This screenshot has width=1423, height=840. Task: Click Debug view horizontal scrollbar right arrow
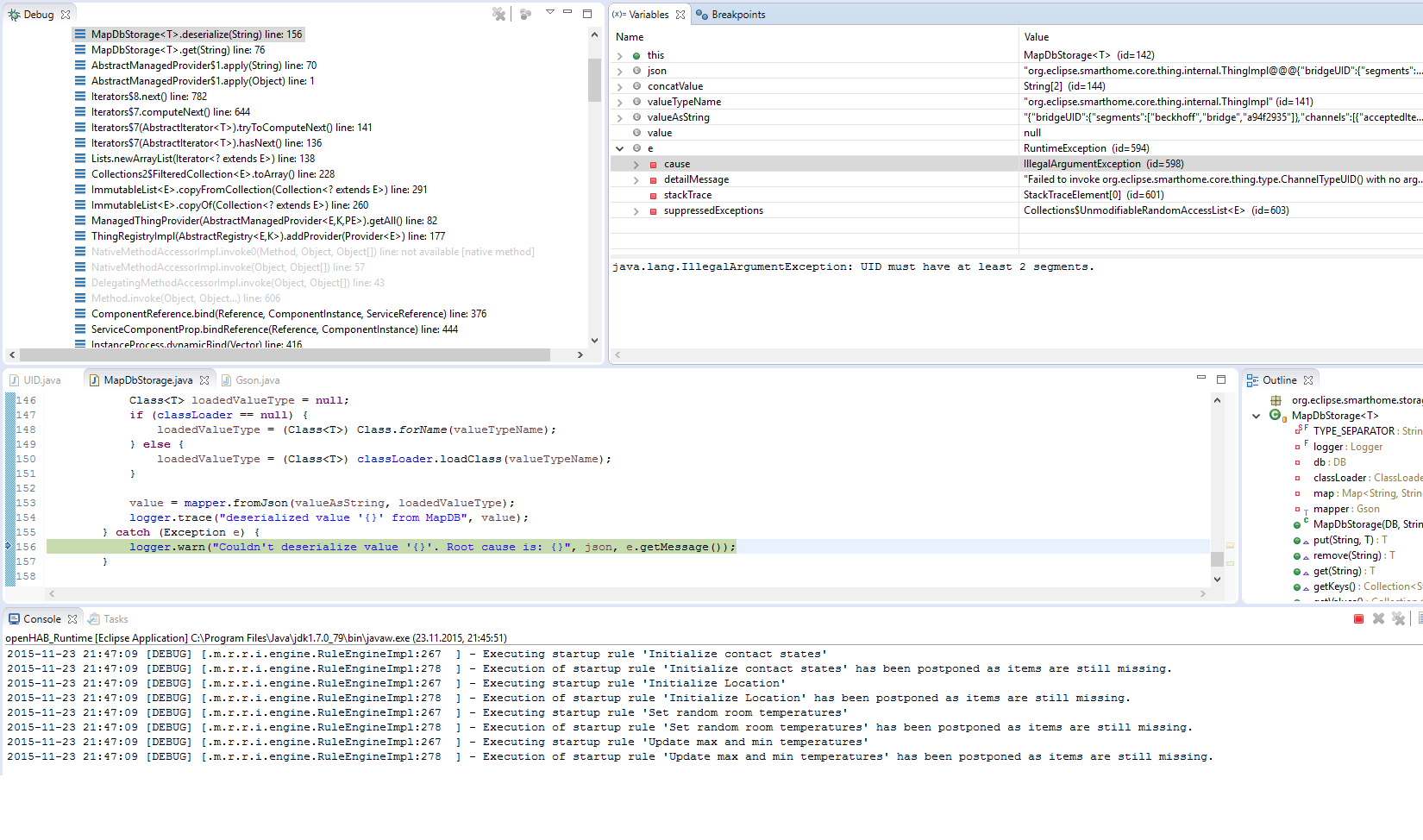580,354
